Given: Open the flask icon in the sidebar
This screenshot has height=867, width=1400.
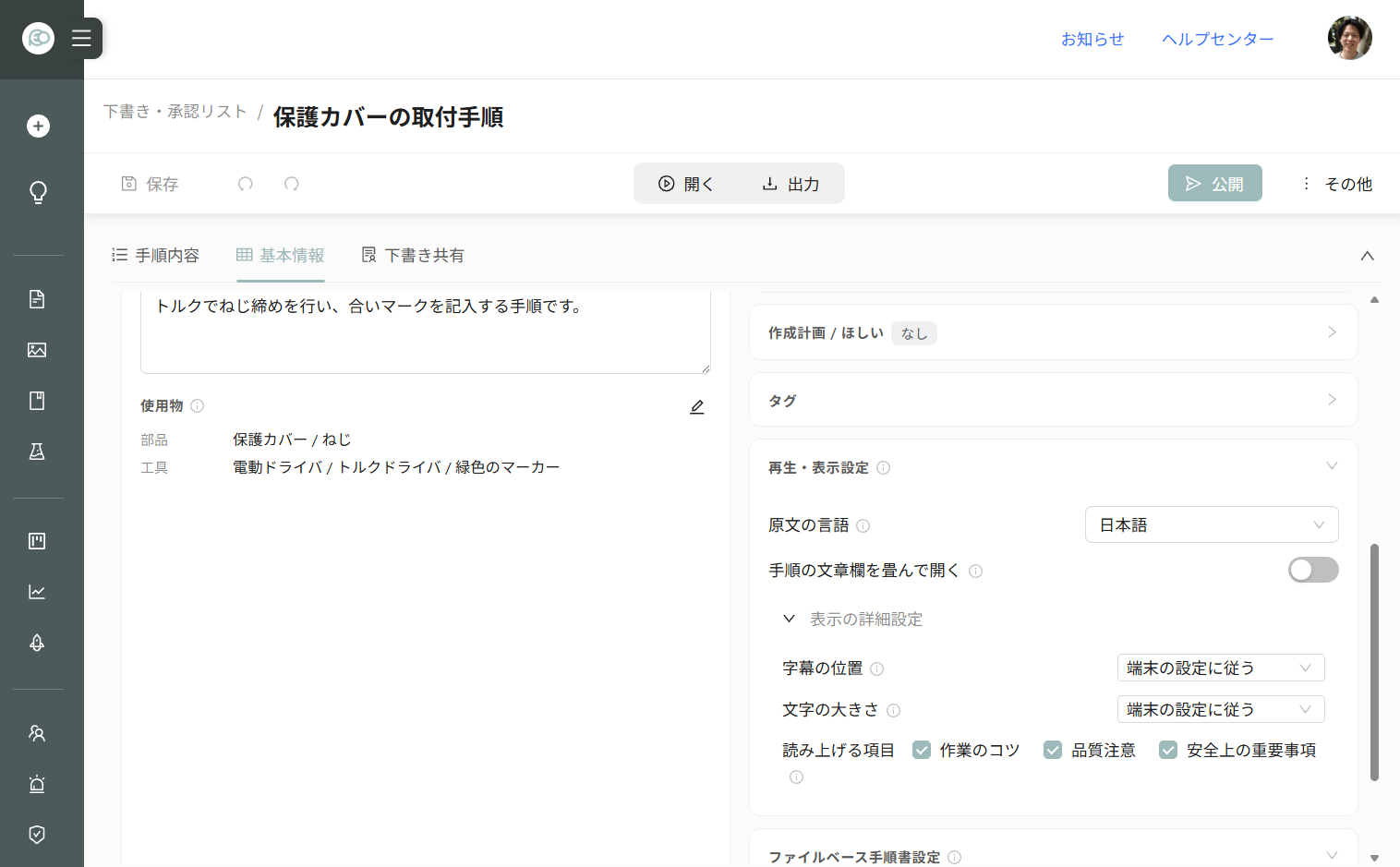Looking at the screenshot, I should 37,452.
